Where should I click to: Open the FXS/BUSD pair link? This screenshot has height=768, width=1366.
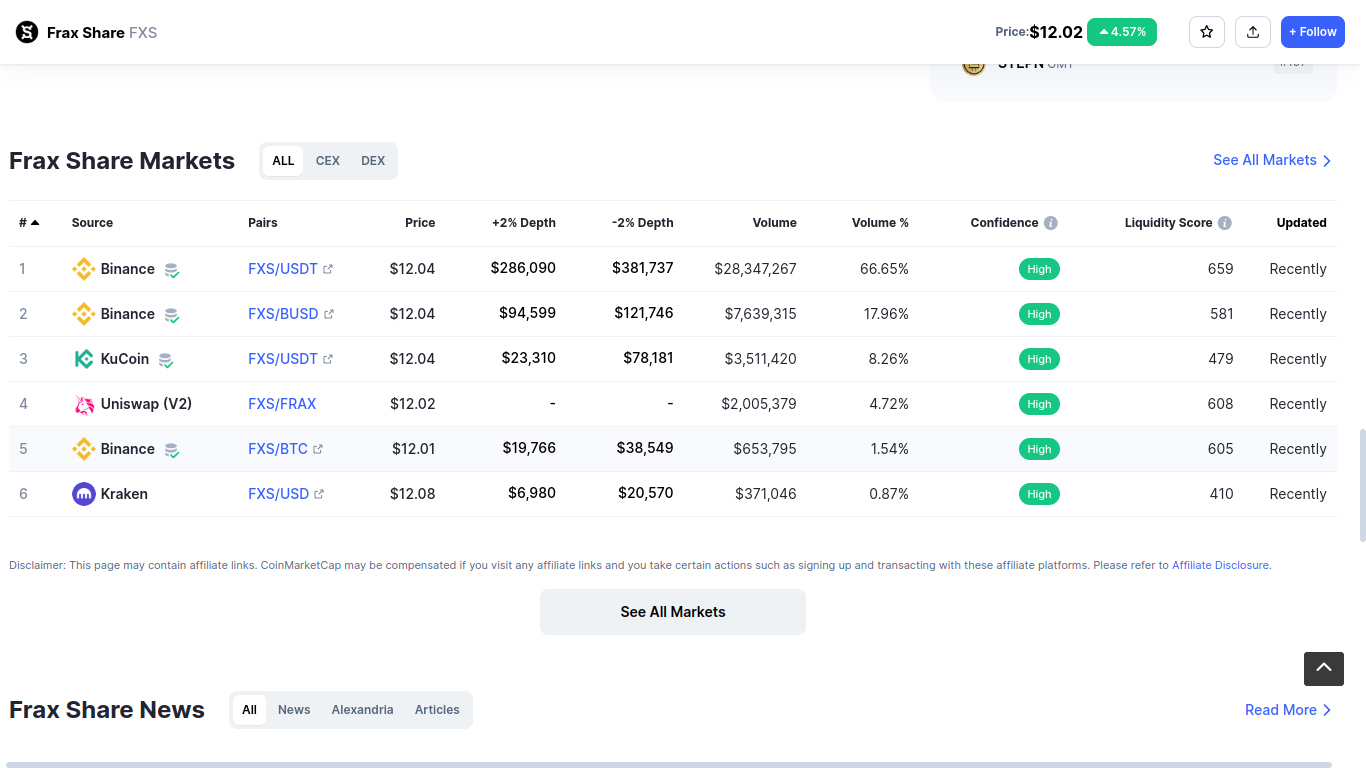(291, 314)
